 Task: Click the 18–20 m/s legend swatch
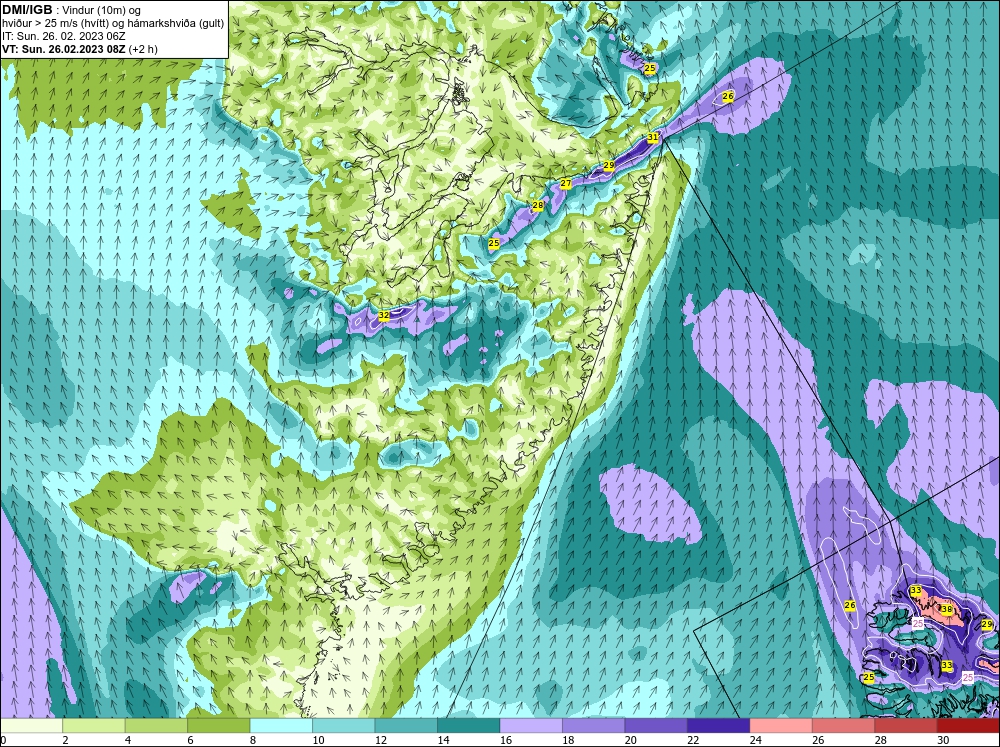pos(594,725)
